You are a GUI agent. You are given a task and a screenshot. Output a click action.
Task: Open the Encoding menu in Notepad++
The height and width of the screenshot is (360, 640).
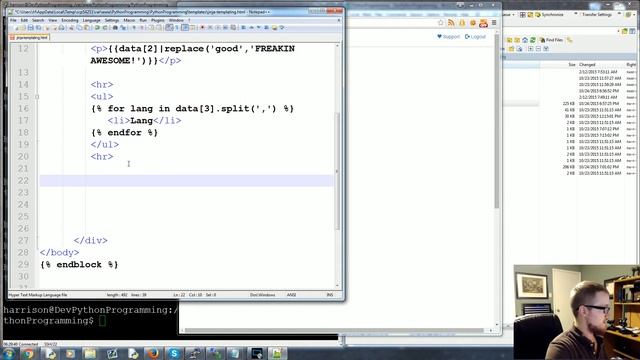(x=70, y=20)
